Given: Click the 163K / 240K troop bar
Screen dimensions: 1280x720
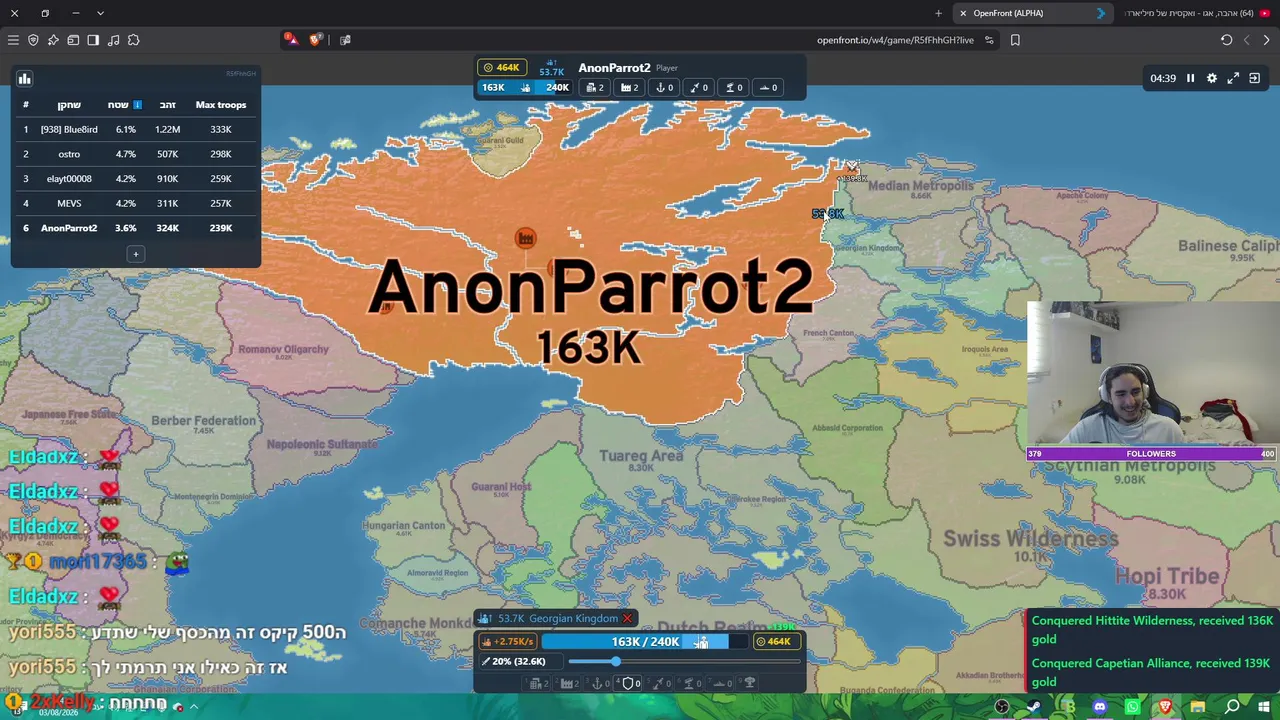Looking at the screenshot, I should [x=646, y=642].
